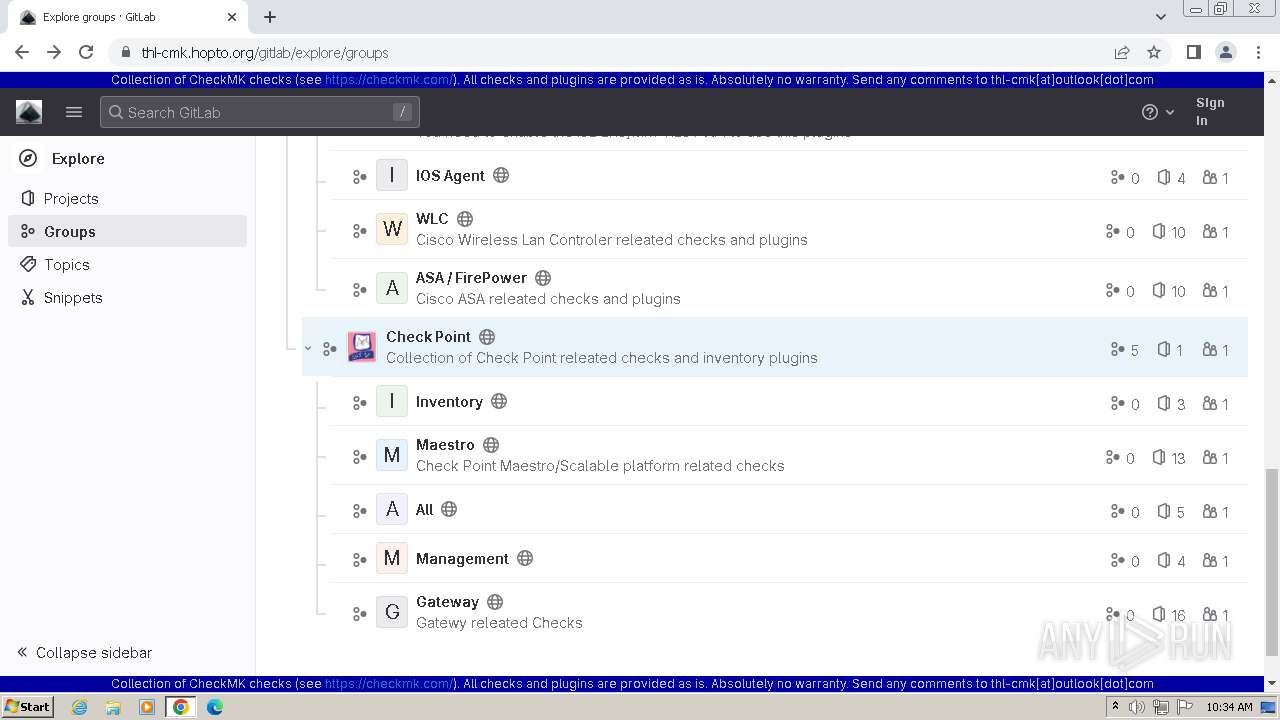
Task: Click the ASA / FirePower 'A' avatar
Action: [x=392, y=289]
